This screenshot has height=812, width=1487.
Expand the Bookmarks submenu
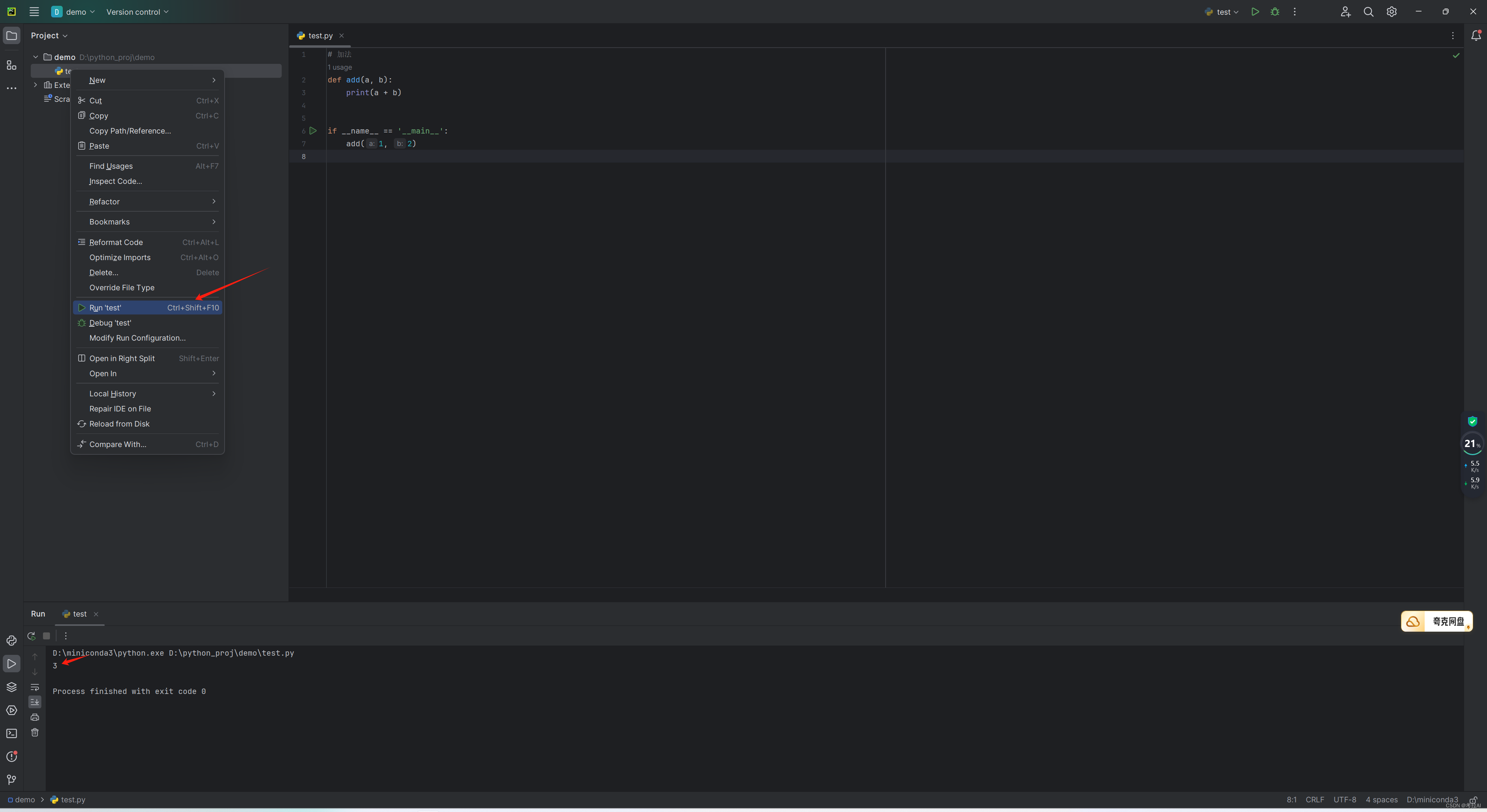pos(147,222)
